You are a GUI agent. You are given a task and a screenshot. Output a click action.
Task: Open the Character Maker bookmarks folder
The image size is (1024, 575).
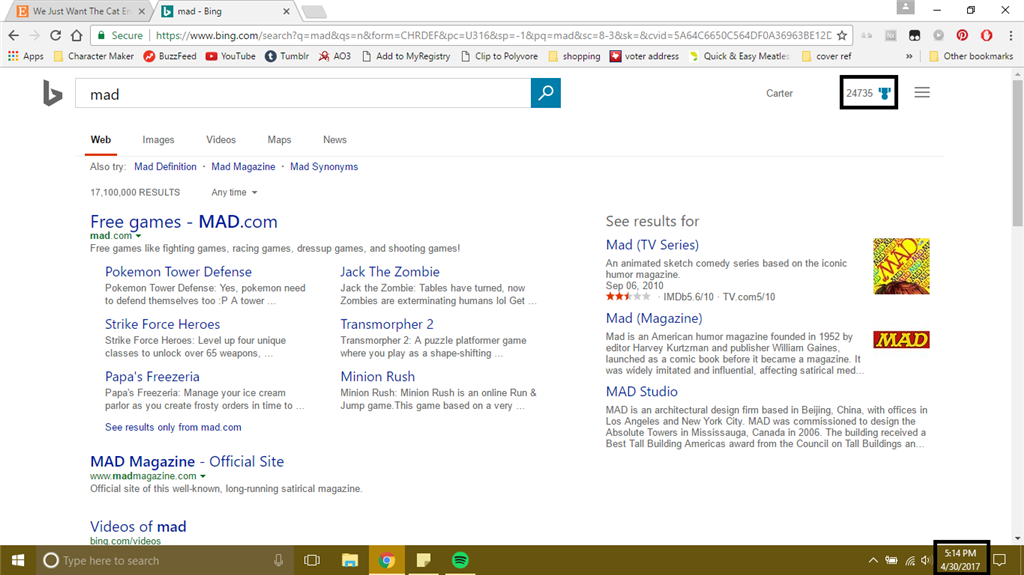pyautogui.click(x=93, y=56)
